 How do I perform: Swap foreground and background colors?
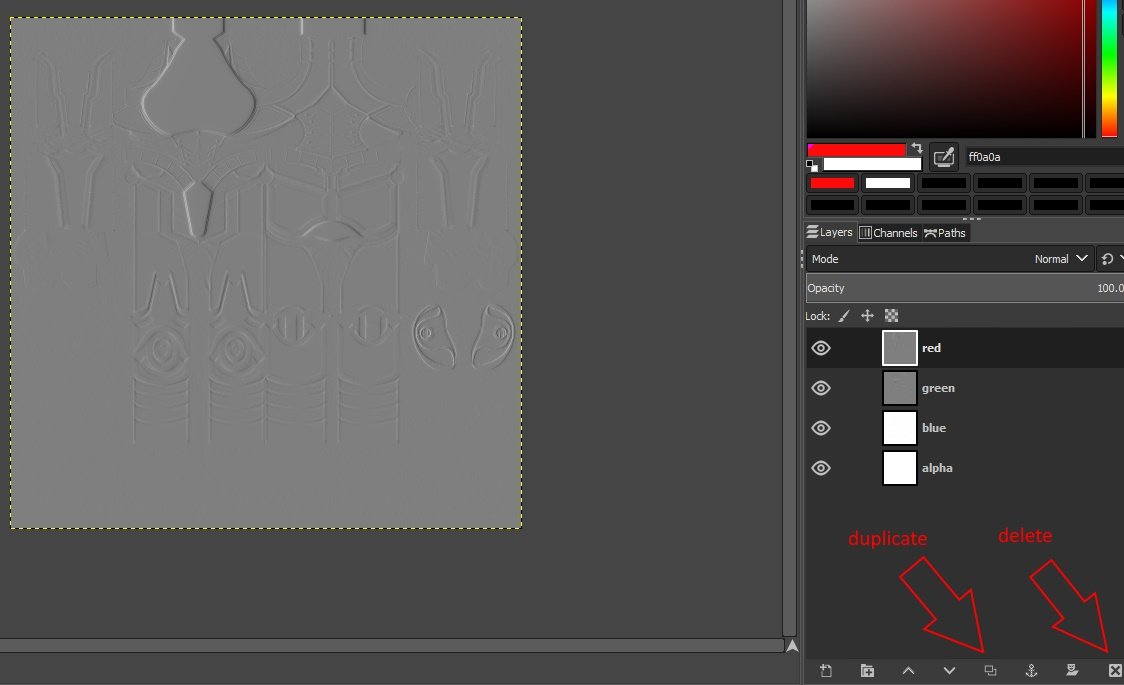[916, 148]
